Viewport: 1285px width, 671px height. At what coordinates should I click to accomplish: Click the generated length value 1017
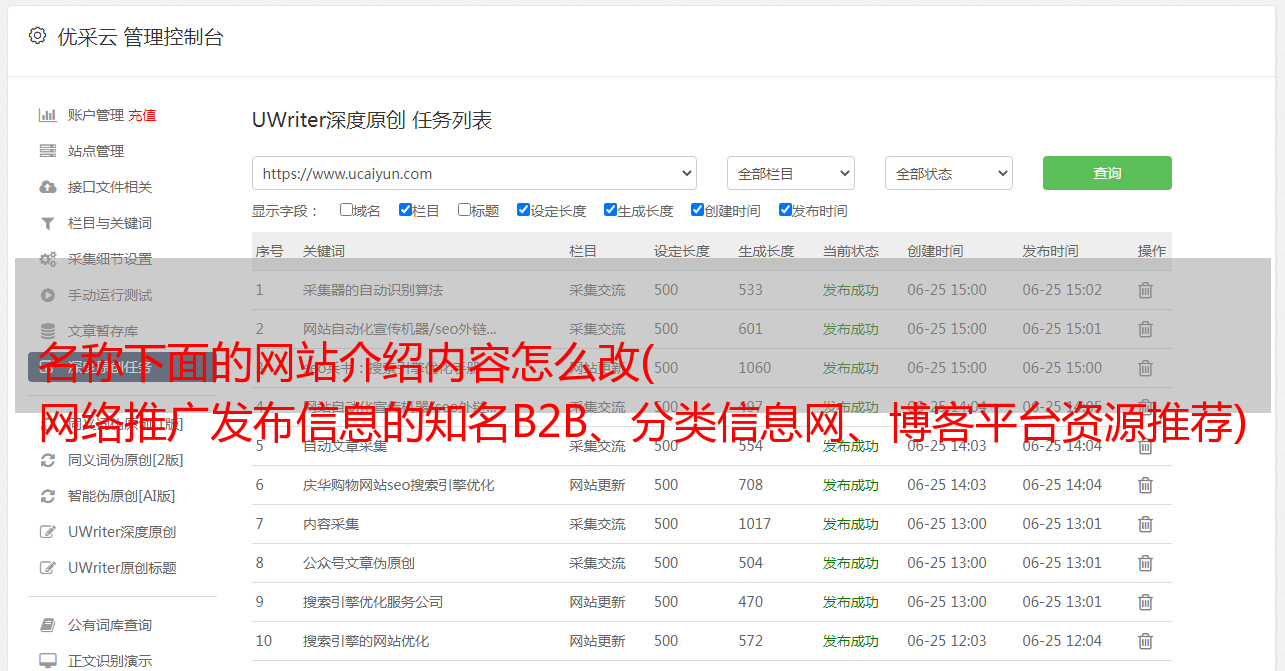pos(754,524)
